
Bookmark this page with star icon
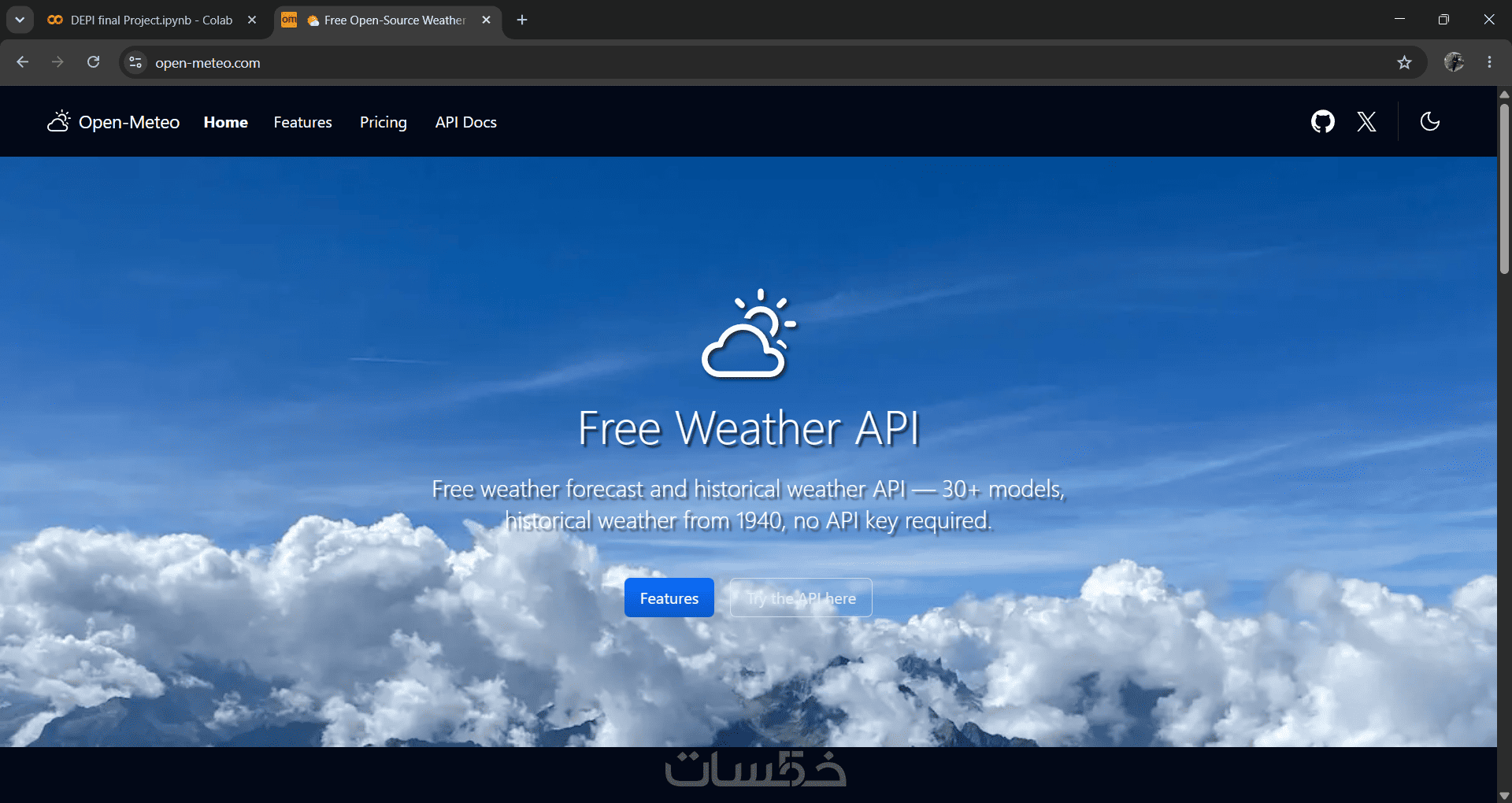point(1404,62)
